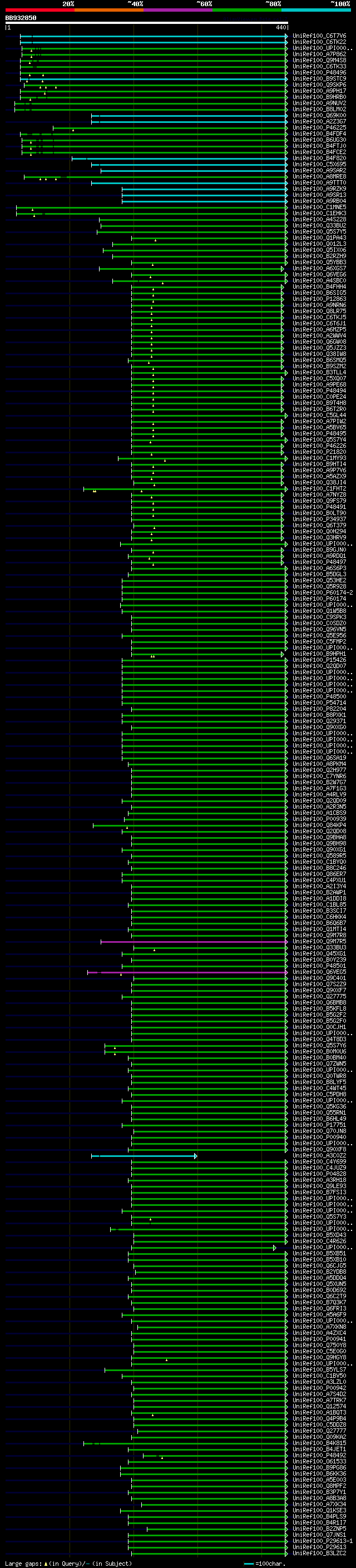Open hit UniRef100_A7P862
The height and width of the screenshot is (1568, 356).
319,54
